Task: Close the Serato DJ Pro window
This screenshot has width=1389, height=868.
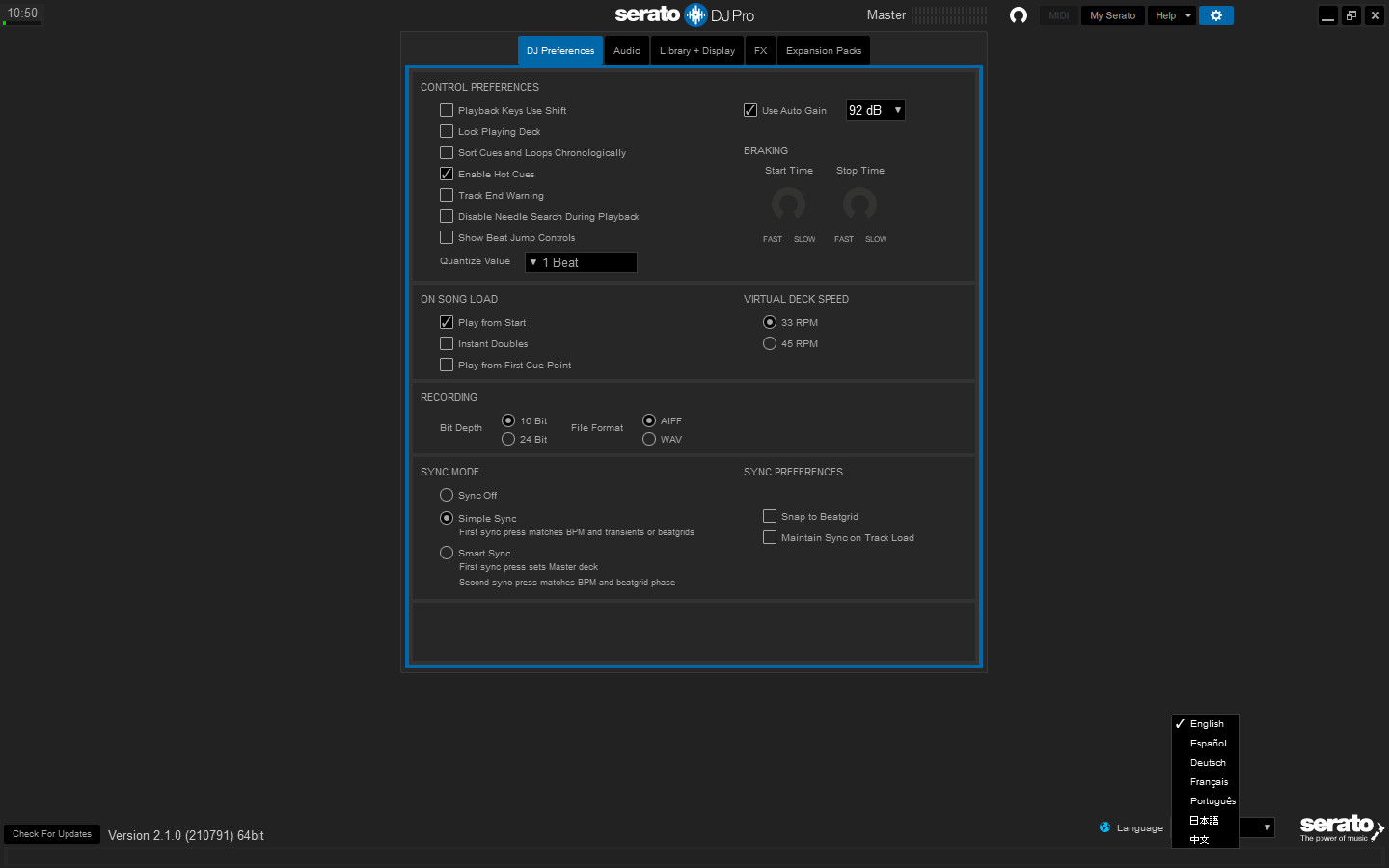Action: tap(1375, 15)
